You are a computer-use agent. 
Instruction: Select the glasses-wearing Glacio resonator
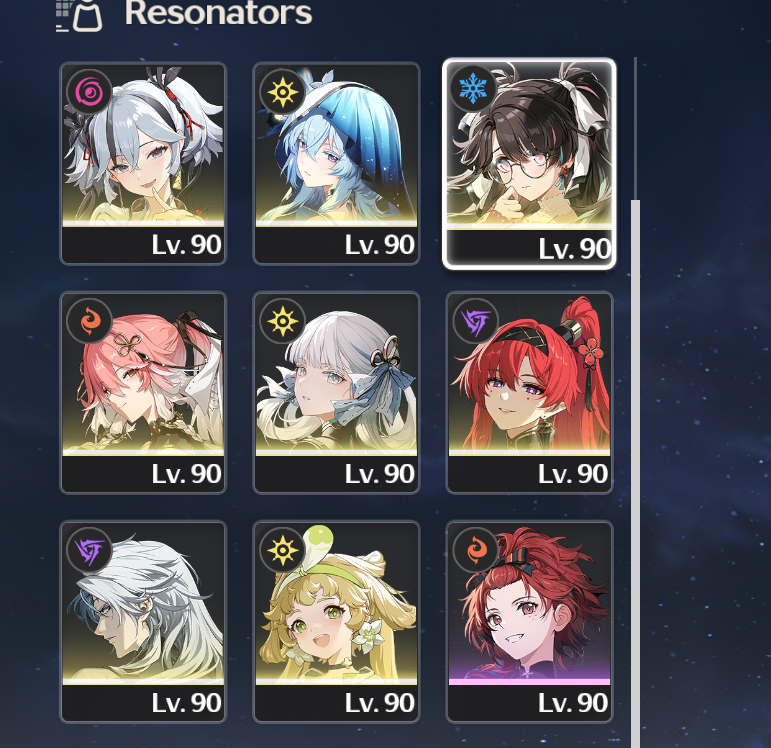click(x=529, y=163)
